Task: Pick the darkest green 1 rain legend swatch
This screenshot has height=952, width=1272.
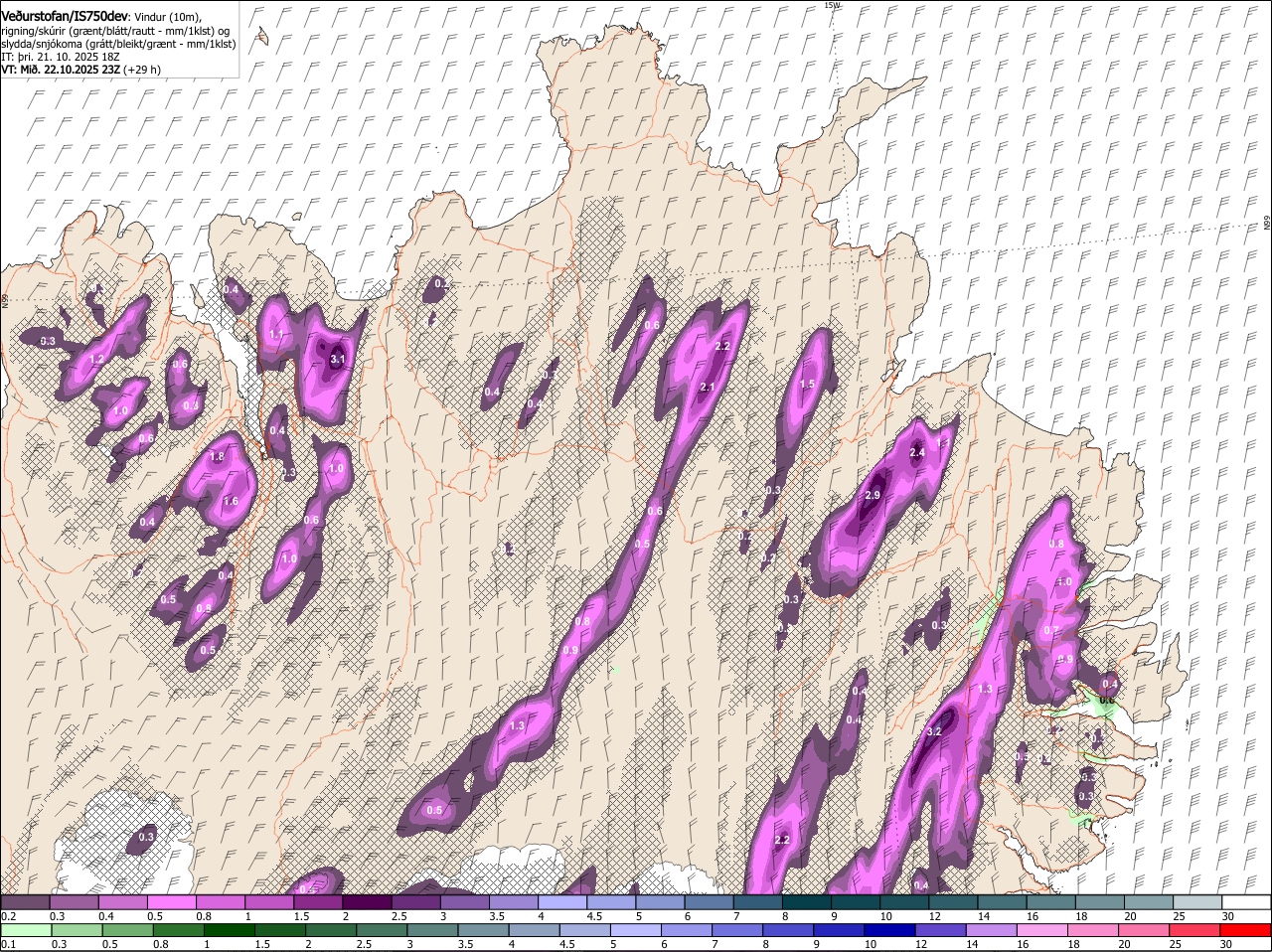Action: point(232,930)
